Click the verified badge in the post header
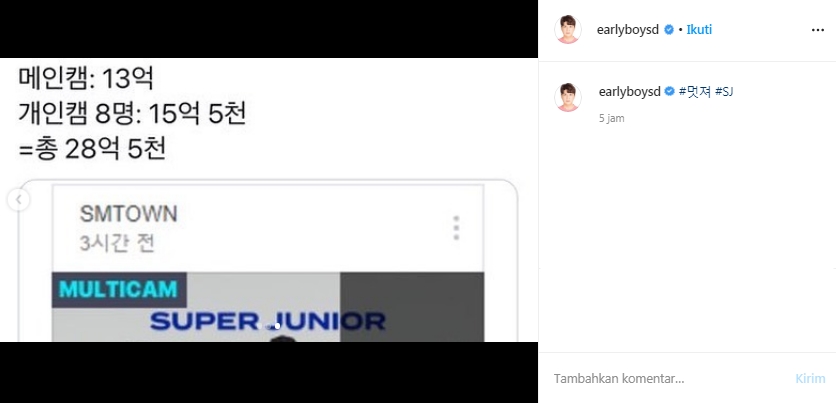This screenshot has width=836, height=403. pos(669,30)
